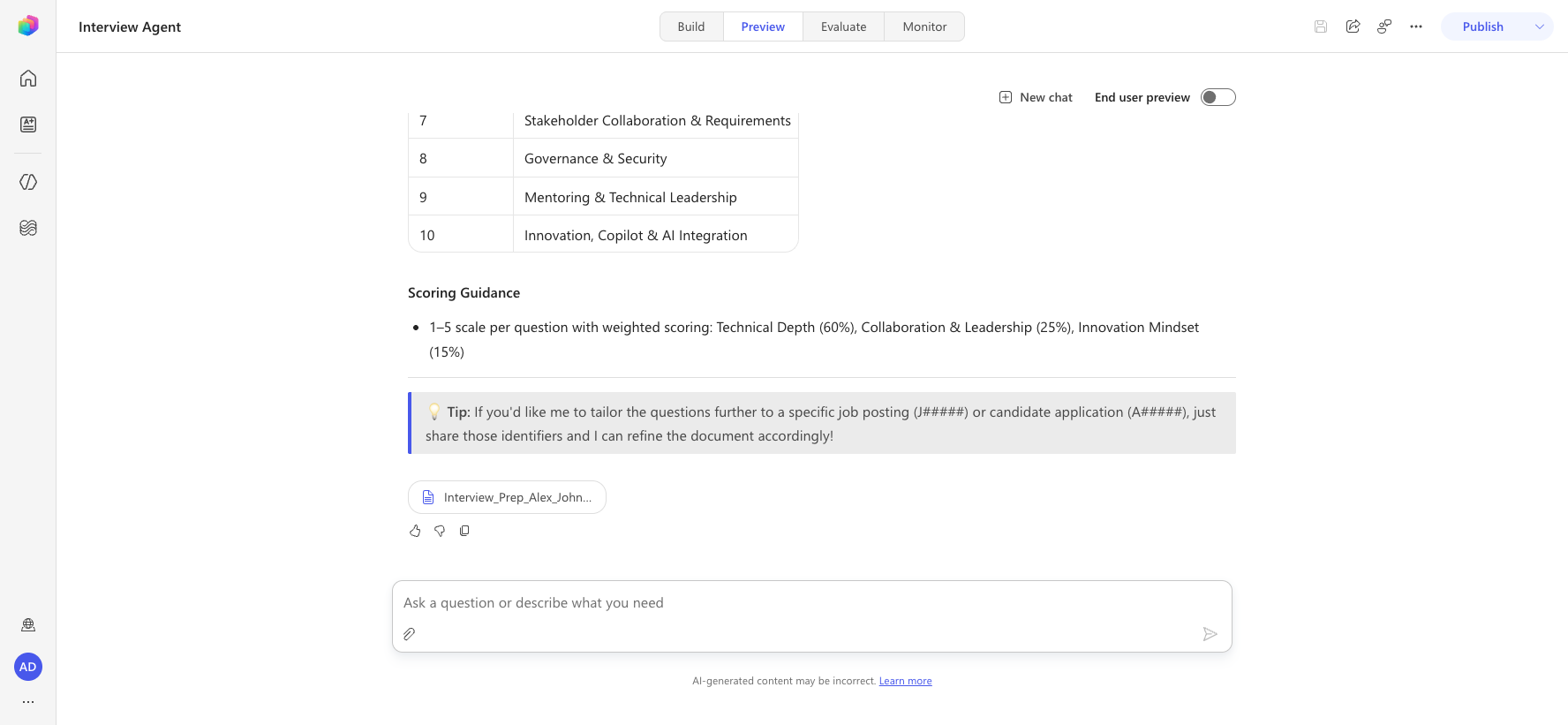The image size is (1568, 725).
Task: Click the Scoring Guidance heading
Action: (464, 293)
